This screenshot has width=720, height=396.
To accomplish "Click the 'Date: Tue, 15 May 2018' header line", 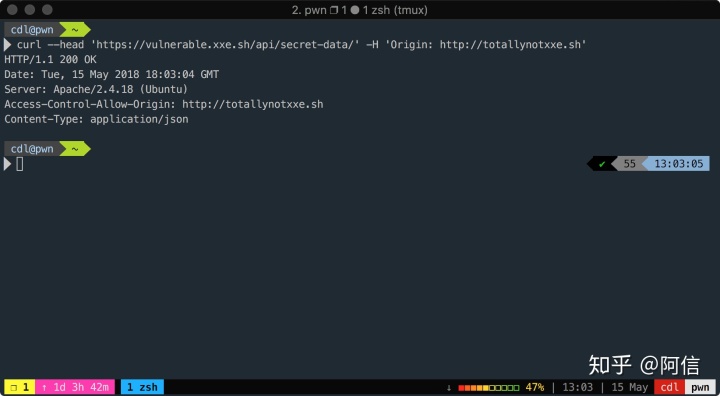I will point(112,74).
